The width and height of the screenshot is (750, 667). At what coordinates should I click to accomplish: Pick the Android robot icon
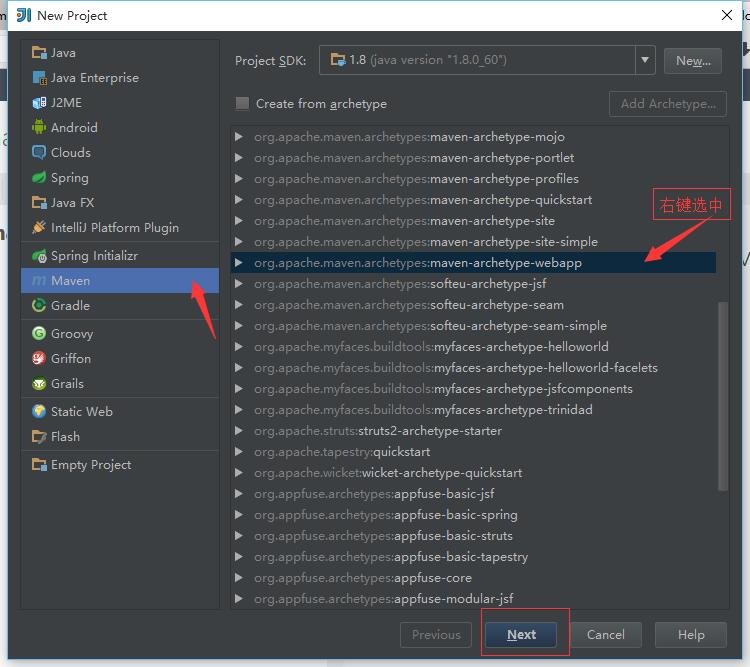(x=39, y=127)
